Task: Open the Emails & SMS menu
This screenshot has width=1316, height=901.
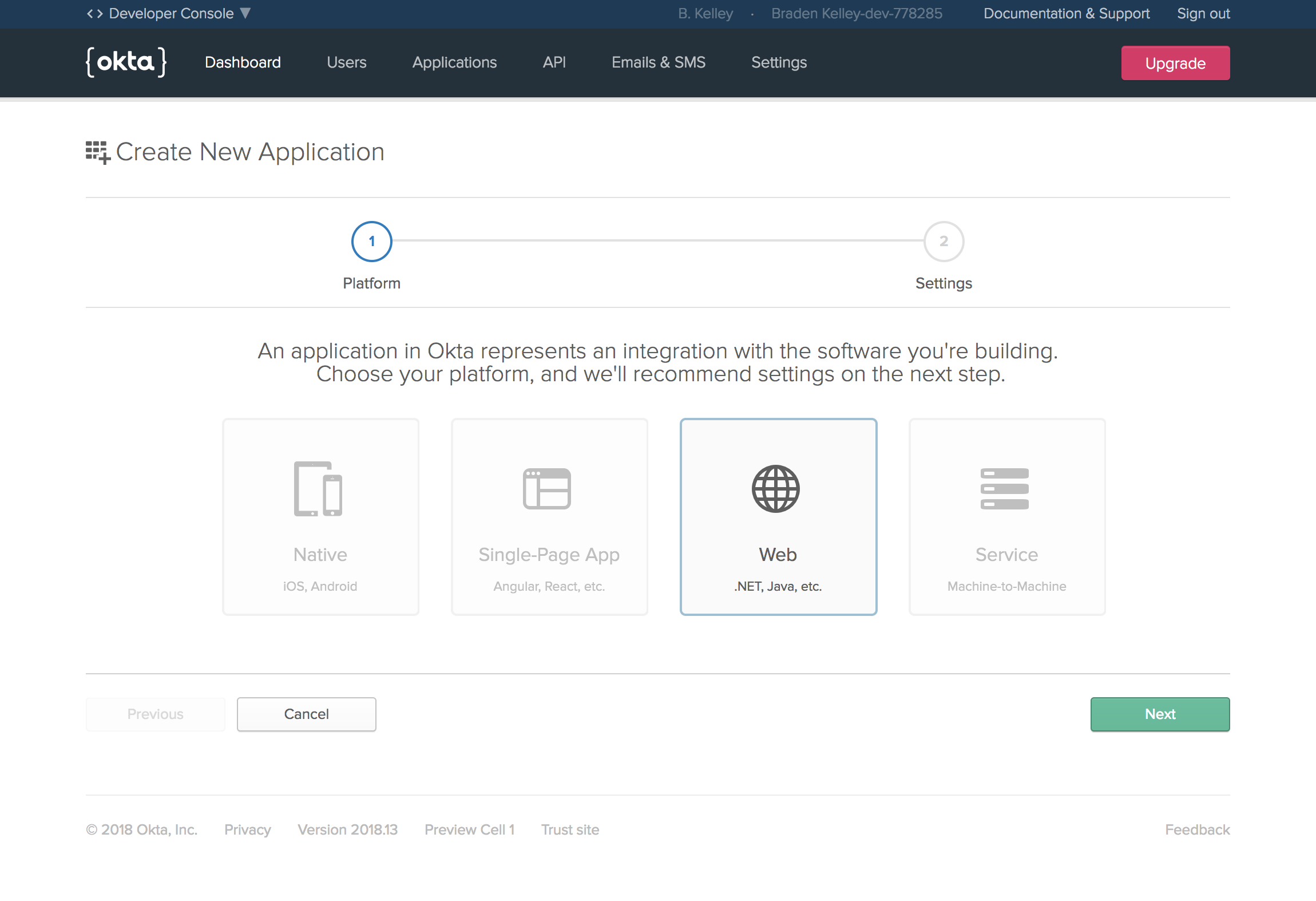Action: [658, 62]
